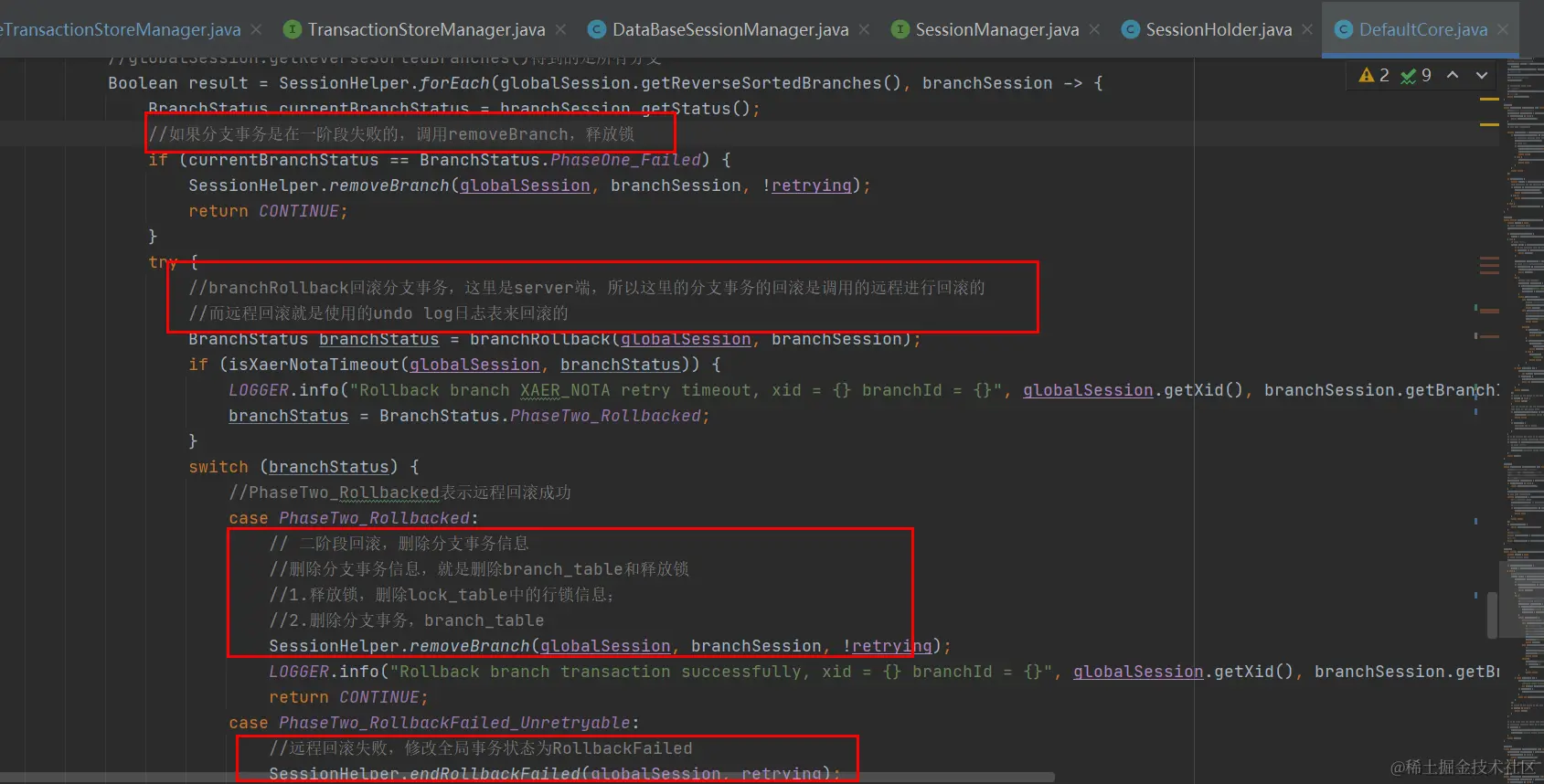Switch to the DataBaseSessionManager.java tab

coord(730,29)
